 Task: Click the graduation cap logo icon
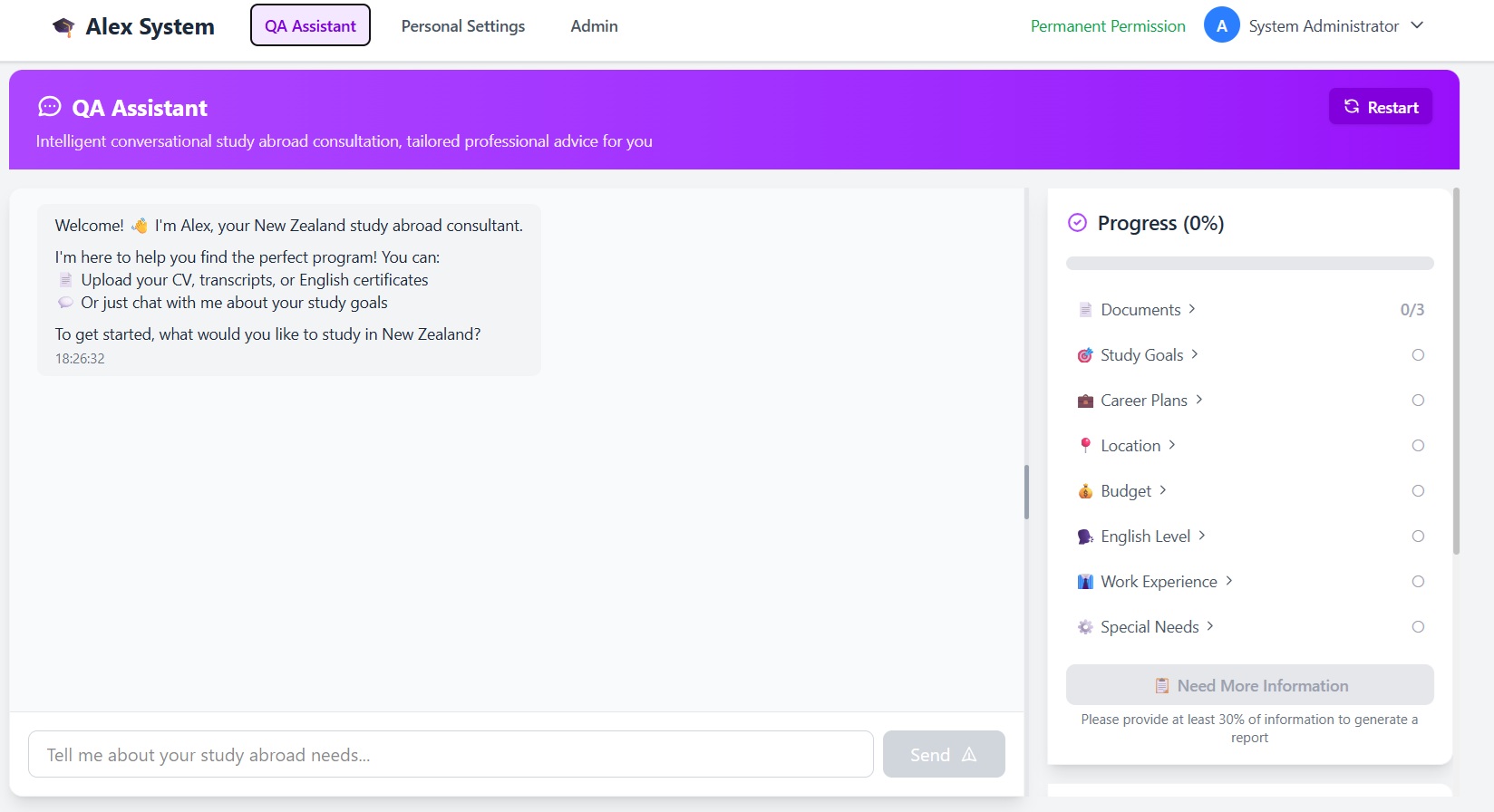[63, 27]
